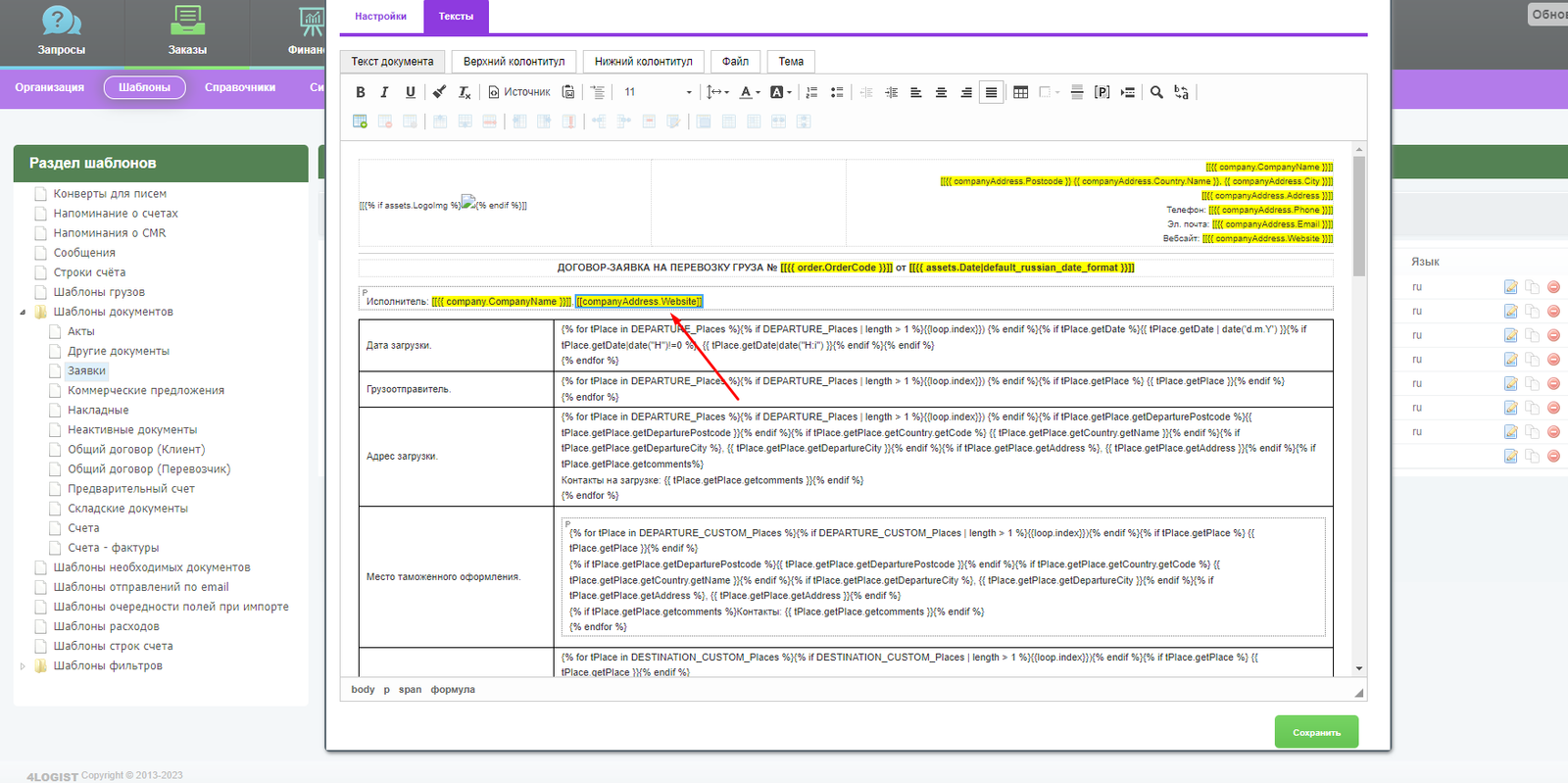This screenshot has height=783, width=1568.
Task: Expand the Шаблоны фильтров folder
Action: point(23,665)
